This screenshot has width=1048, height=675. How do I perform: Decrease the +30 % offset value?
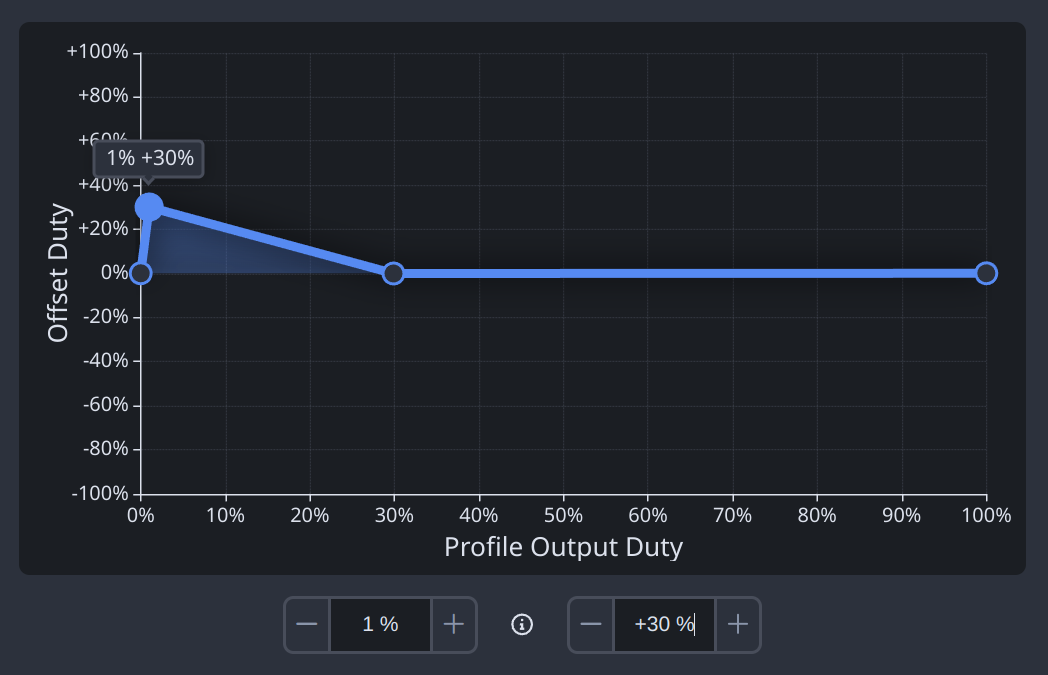tap(591, 625)
